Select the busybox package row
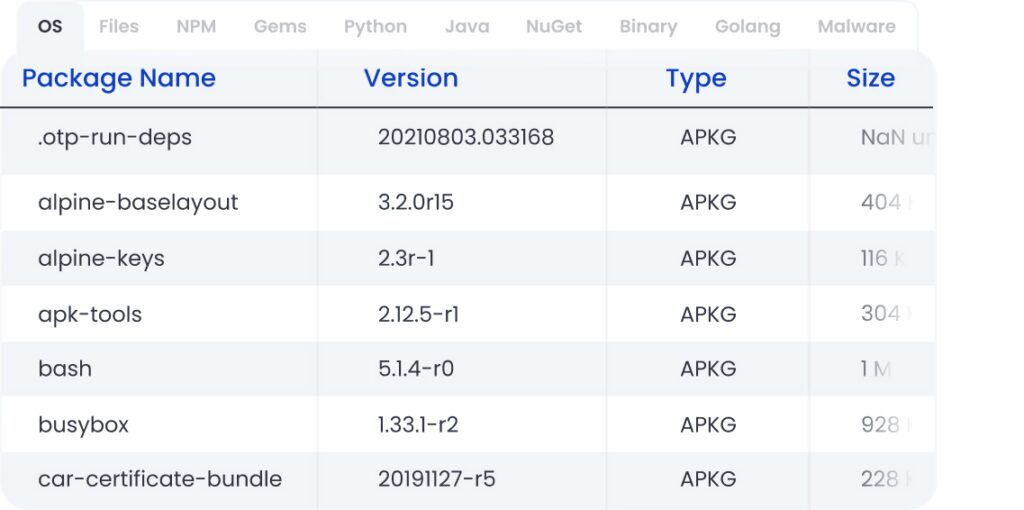Image resolution: width=1024 pixels, height=510 pixels. click(468, 424)
